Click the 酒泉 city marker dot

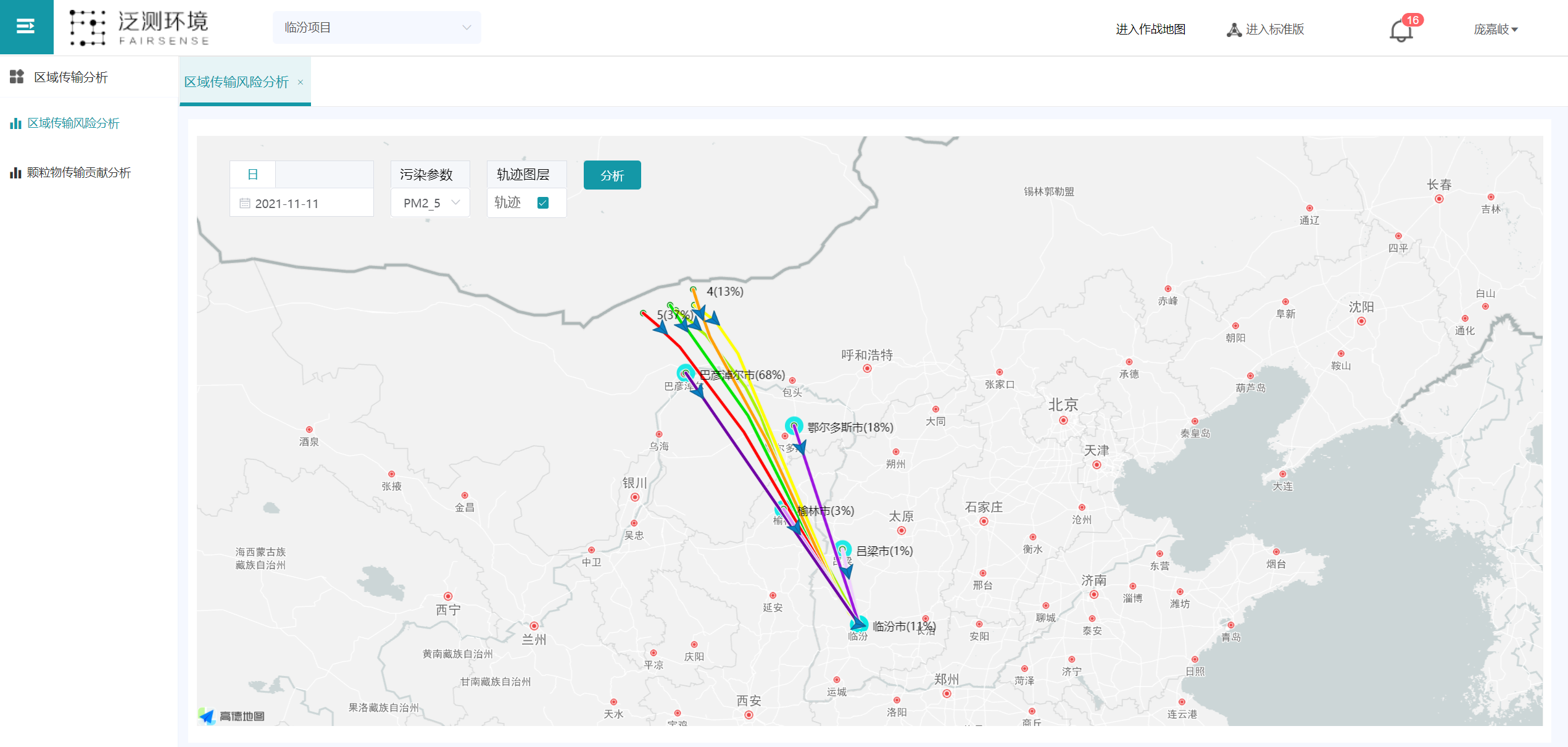pos(309,430)
